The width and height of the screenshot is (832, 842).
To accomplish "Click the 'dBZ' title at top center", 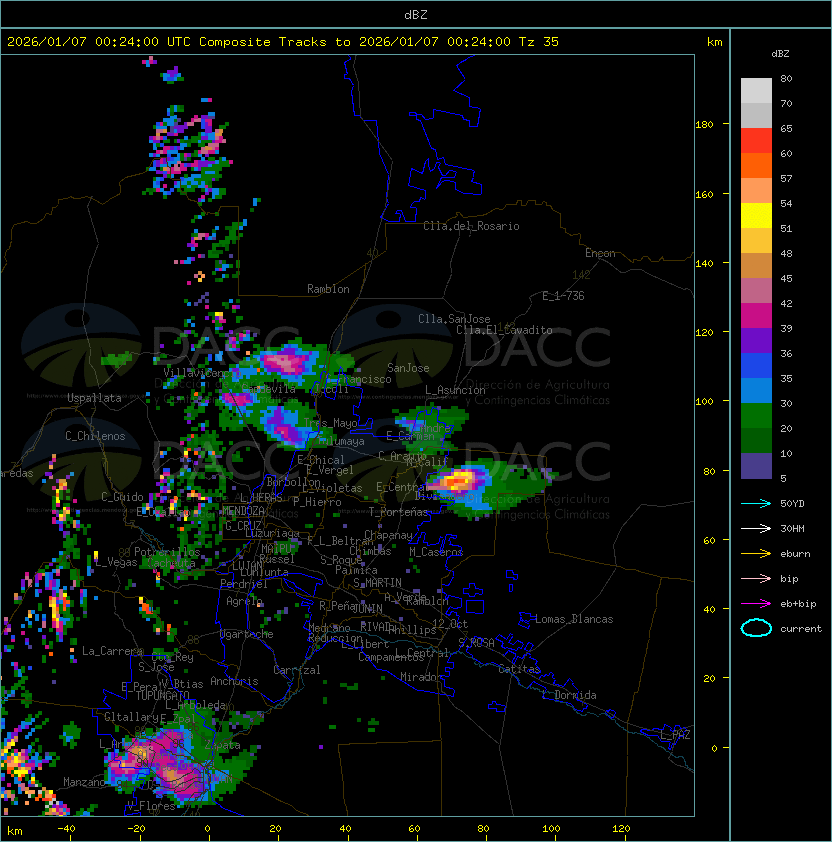I will pos(416,14).
